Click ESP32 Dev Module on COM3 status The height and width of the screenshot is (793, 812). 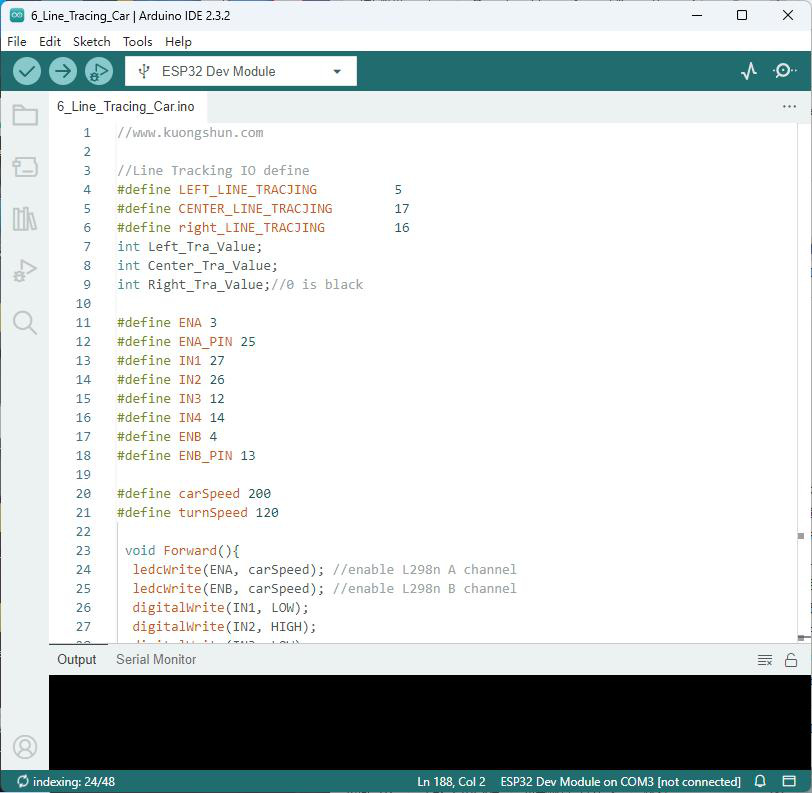[620, 782]
